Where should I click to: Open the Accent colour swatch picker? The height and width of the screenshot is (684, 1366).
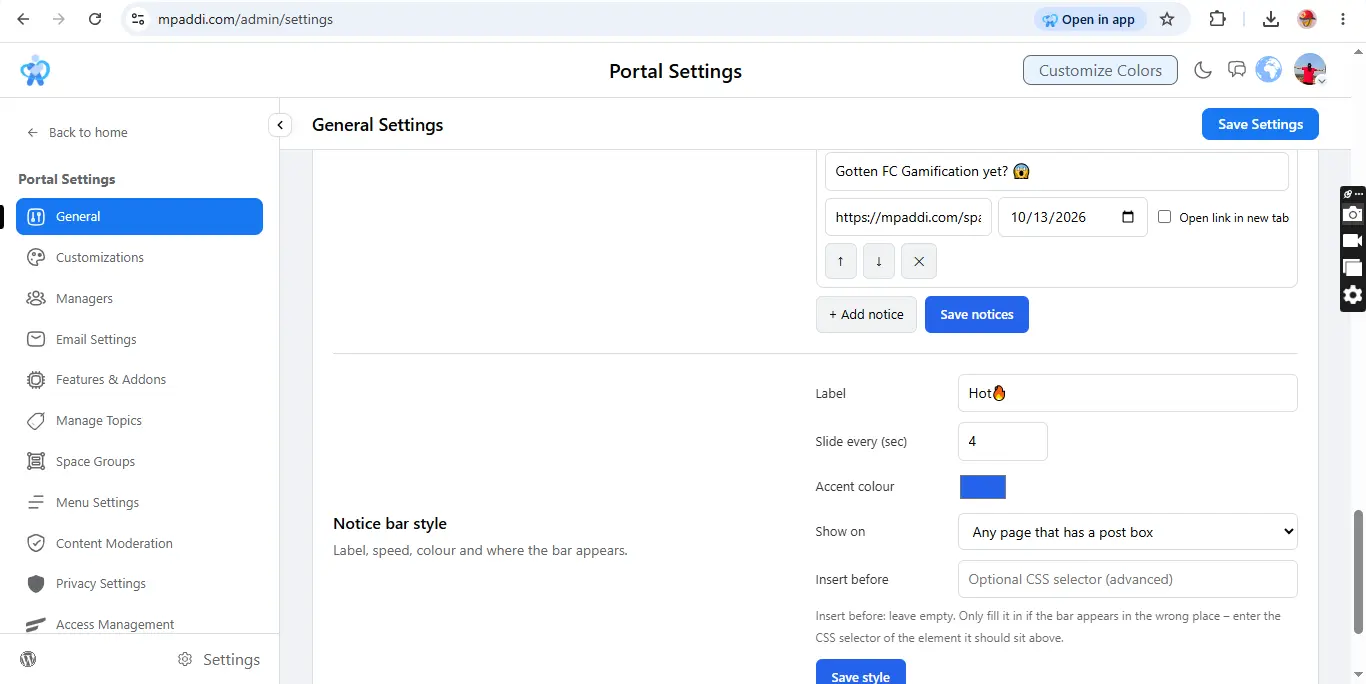983,487
